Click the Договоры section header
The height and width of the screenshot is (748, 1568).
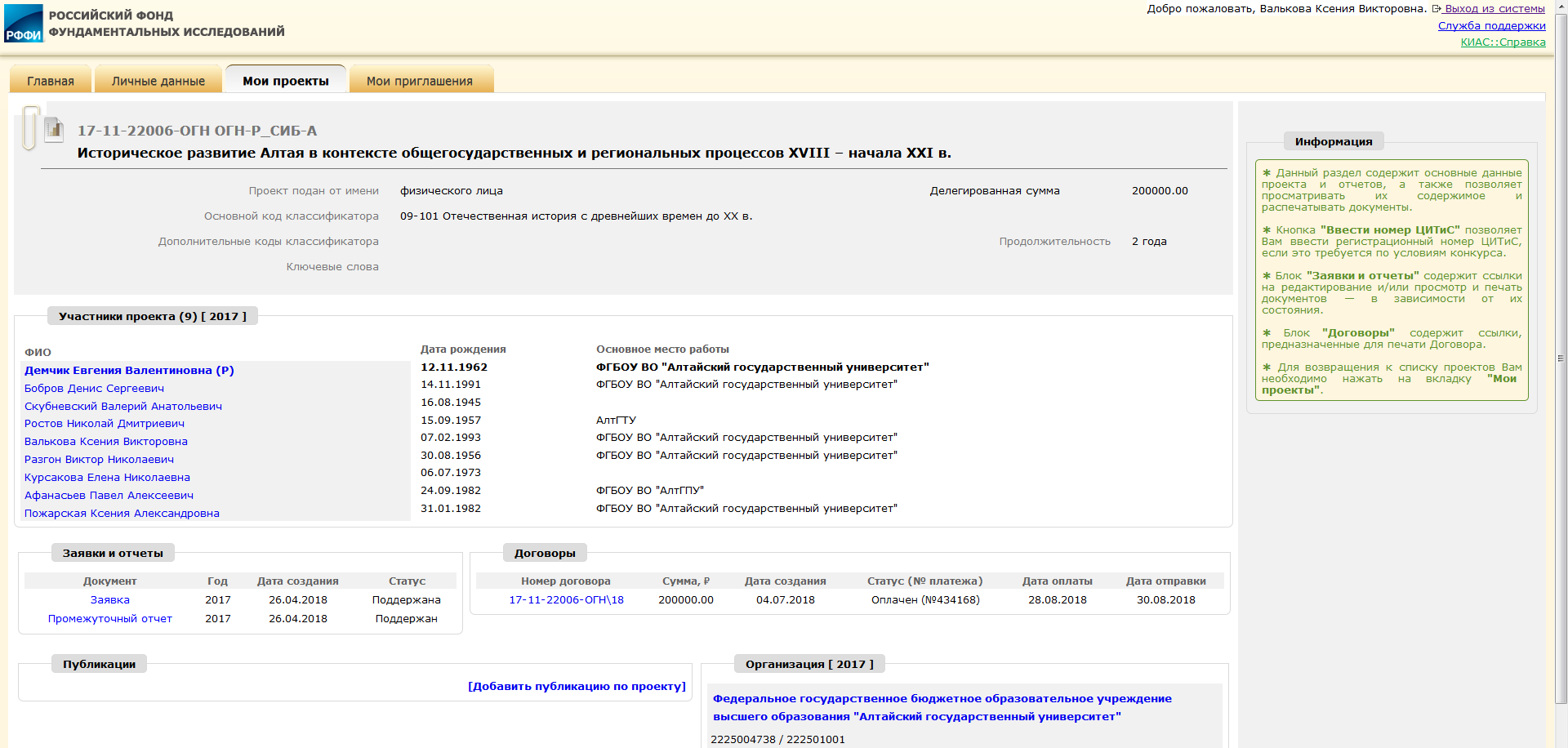(545, 553)
